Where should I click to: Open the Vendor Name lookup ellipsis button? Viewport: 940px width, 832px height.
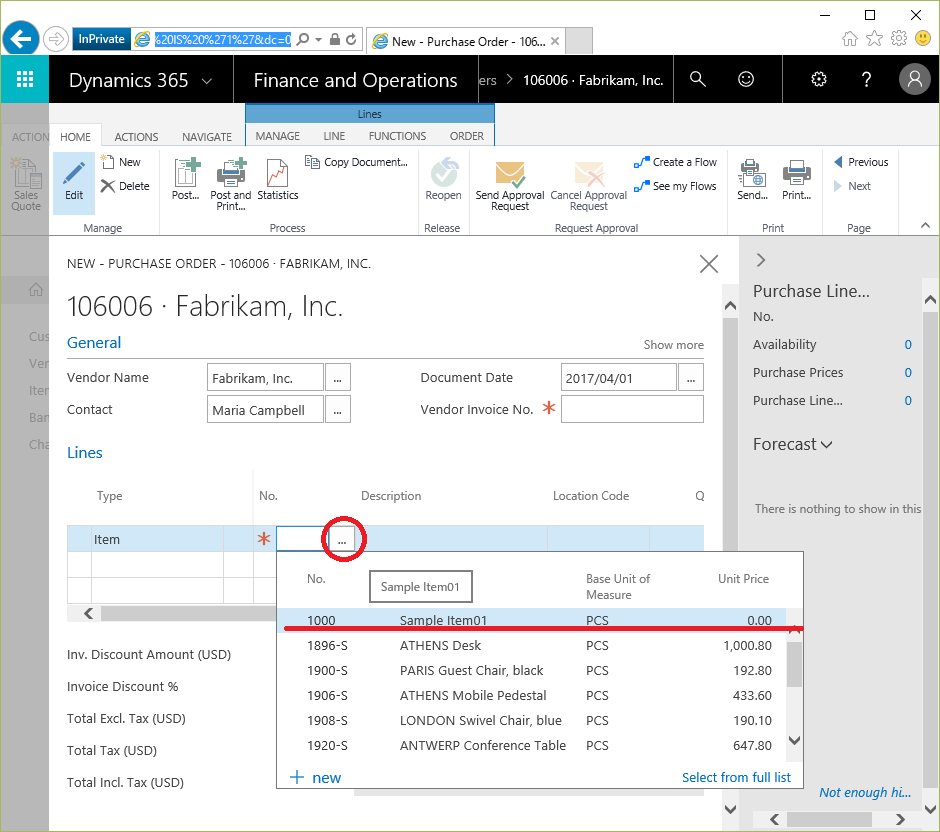[x=338, y=378]
